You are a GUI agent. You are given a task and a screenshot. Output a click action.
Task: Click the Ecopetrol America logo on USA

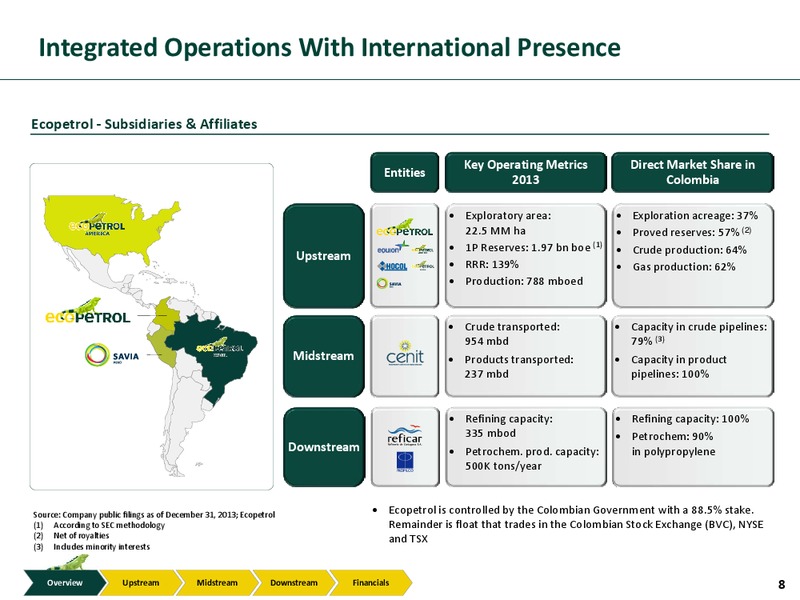coord(97,224)
